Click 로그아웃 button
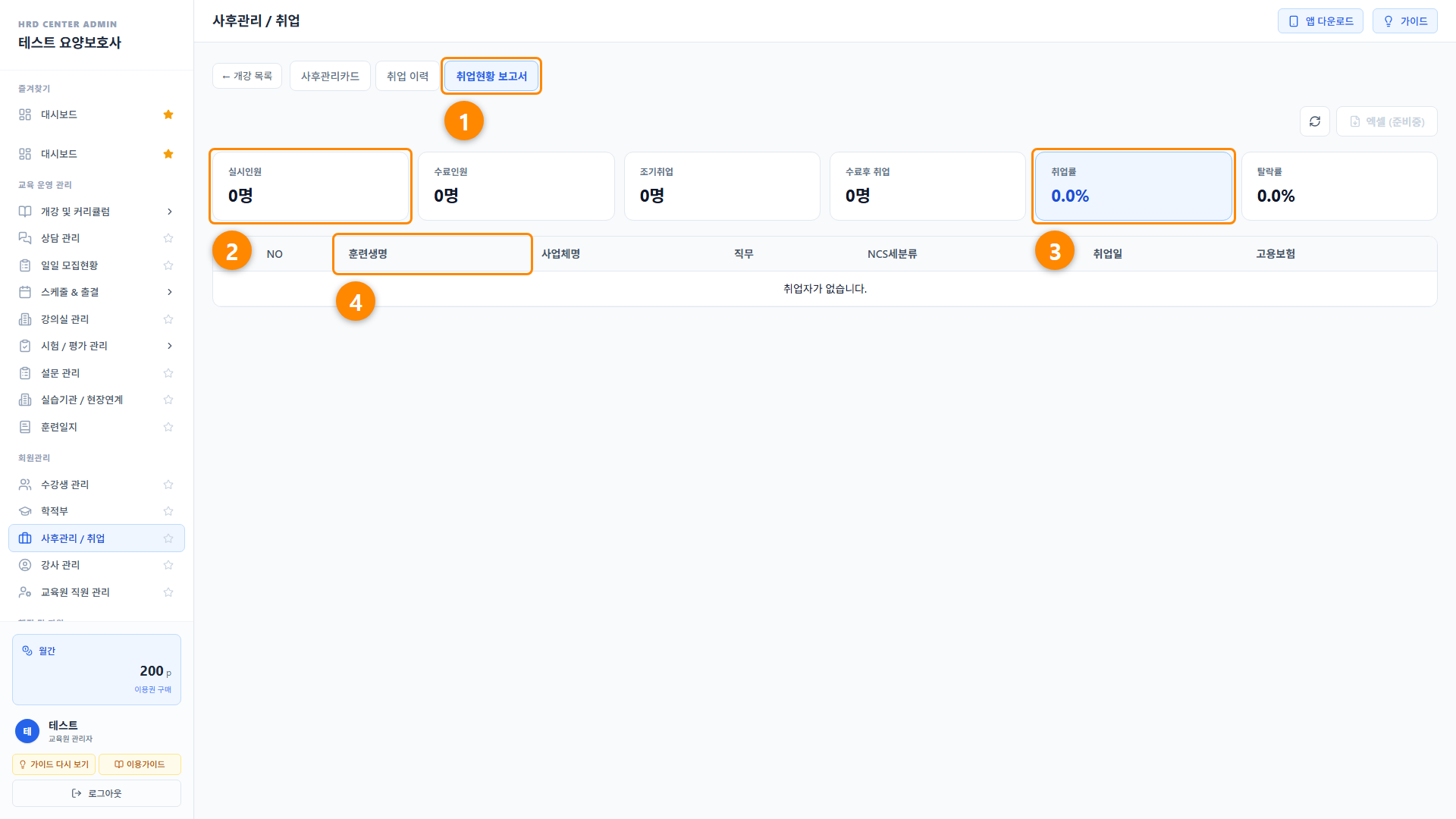1456x819 pixels. pyautogui.click(x=96, y=793)
